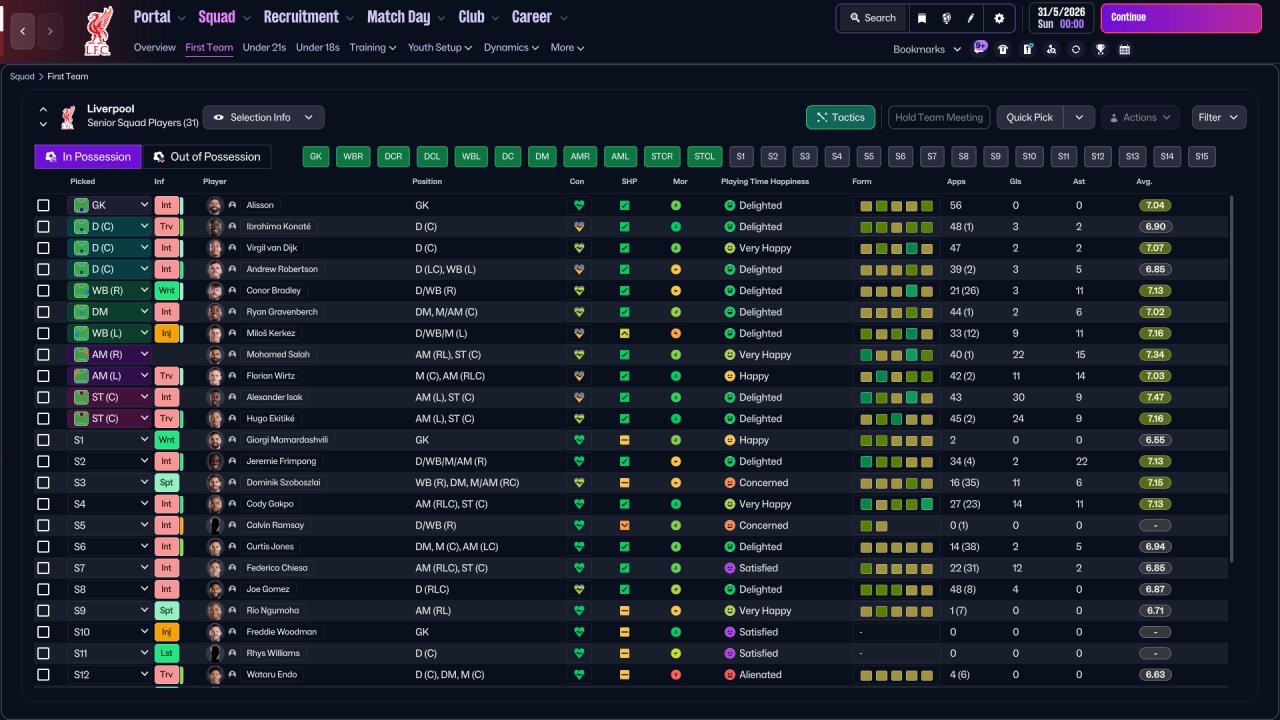Viewport: 1280px width, 720px height.
Task: Click Virgil van Dijk's player portrait
Action: click(214, 248)
